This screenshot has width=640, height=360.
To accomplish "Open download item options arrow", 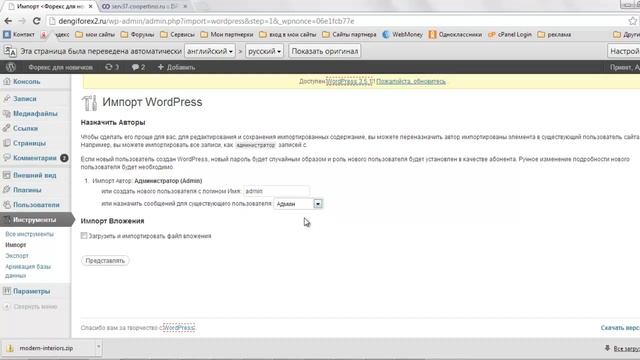I will [x=98, y=348].
